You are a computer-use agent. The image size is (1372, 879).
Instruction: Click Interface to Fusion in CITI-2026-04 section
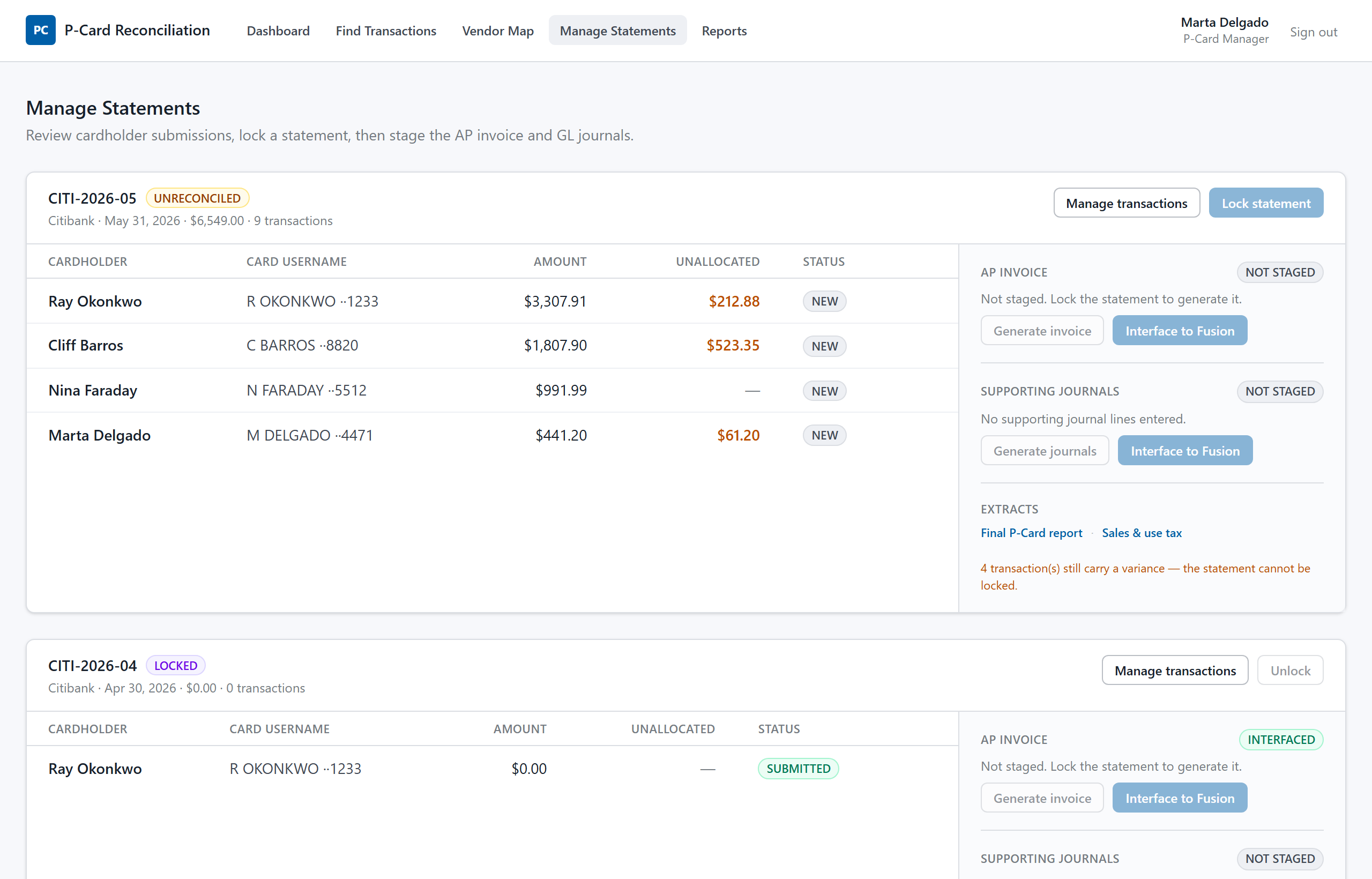(x=1179, y=798)
